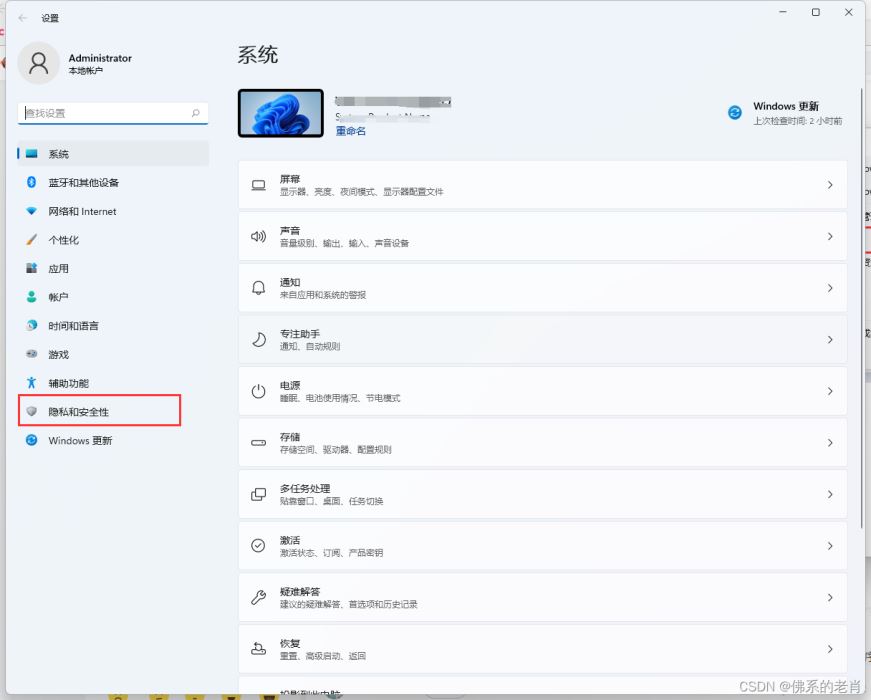The image size is (871, 700).
Task: Click the 隐私和安全性 shield icon
Action: pyautogui.click(x=32, y=411)
